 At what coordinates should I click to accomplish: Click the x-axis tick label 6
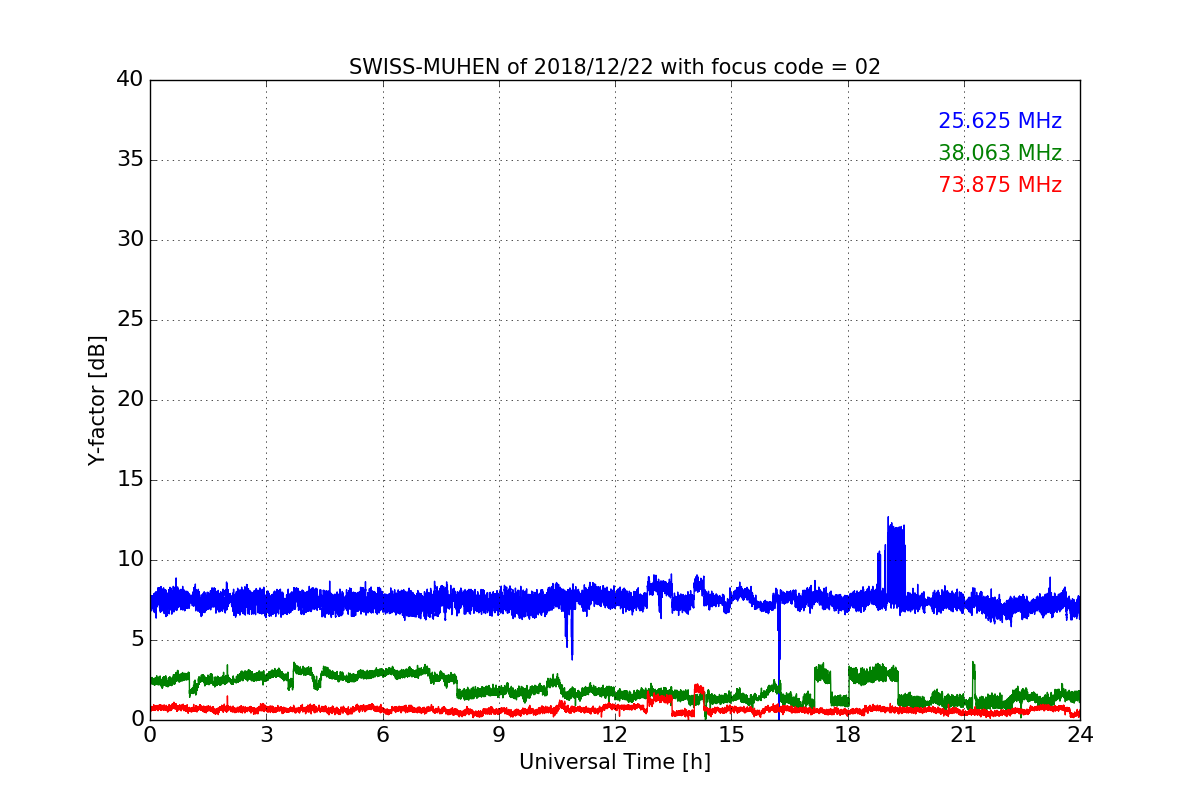382,735
